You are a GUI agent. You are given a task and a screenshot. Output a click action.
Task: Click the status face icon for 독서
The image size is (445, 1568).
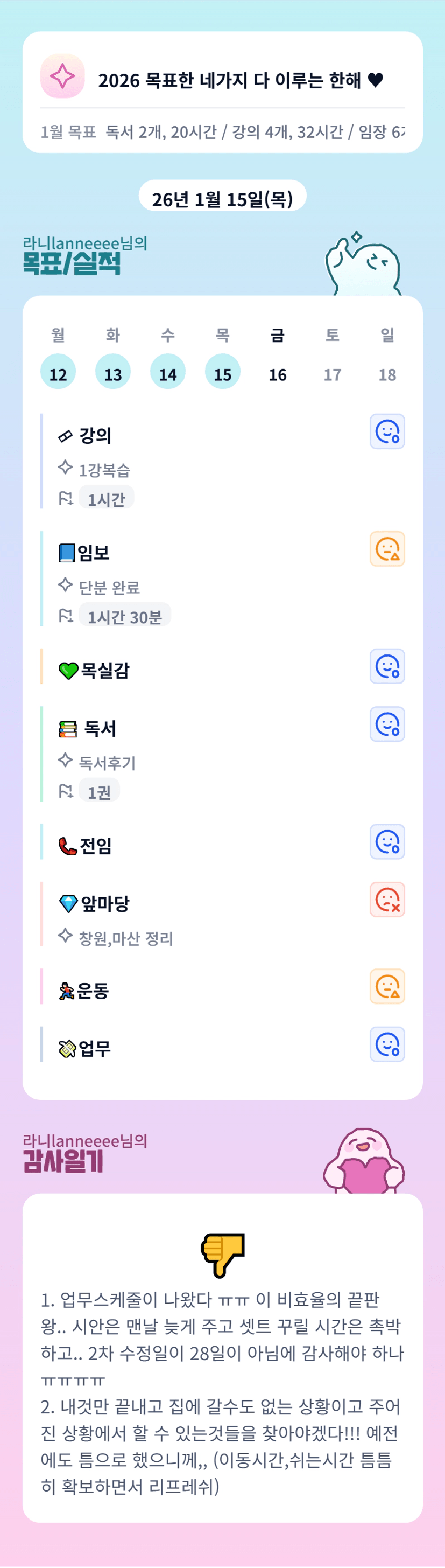pyautogui.click(x=387, y=724)
